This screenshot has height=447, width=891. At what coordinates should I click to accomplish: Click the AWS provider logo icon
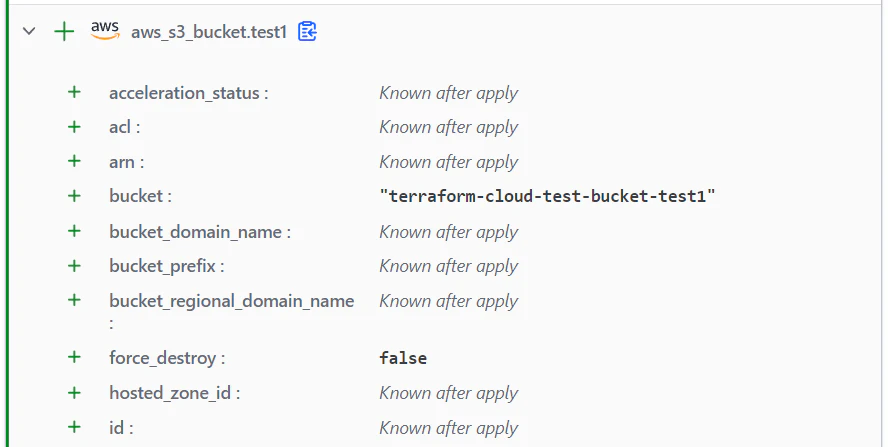pyautogui.click(x=105, y=31)
